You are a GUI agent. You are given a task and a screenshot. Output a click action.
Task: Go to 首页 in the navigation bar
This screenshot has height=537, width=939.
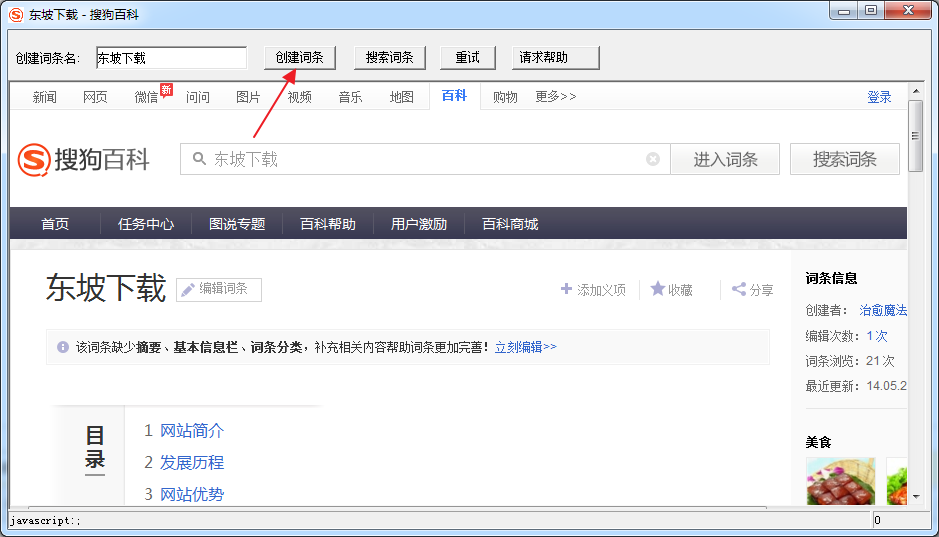pos(55,224)
